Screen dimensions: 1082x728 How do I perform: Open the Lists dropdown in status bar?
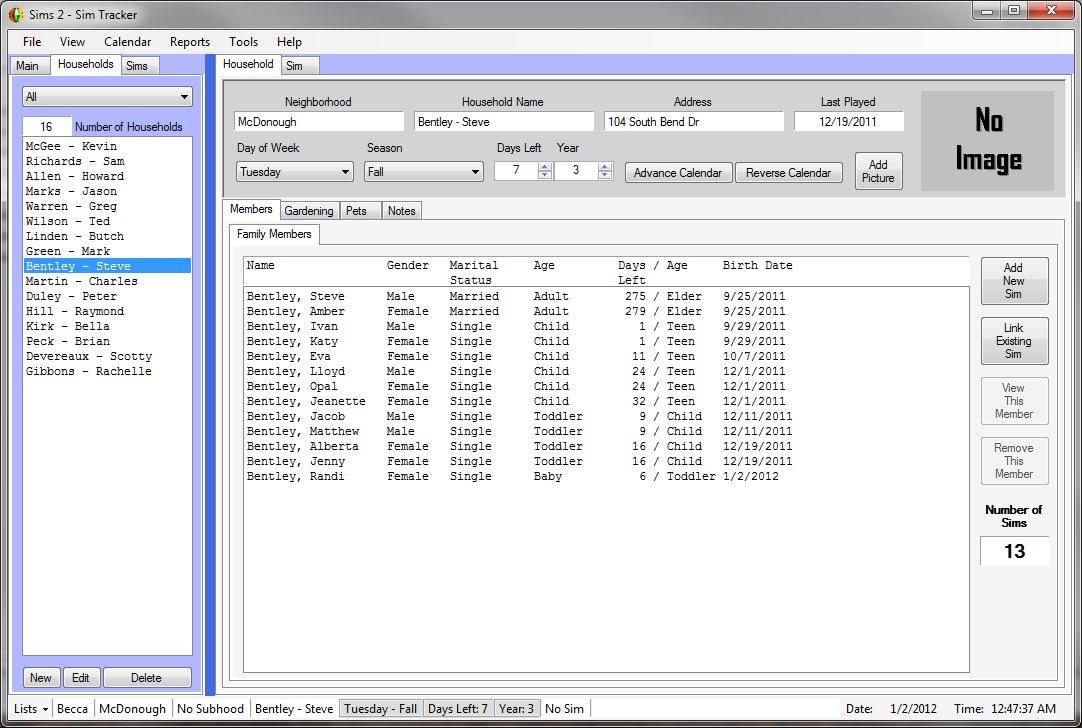(x=31, y=709)
